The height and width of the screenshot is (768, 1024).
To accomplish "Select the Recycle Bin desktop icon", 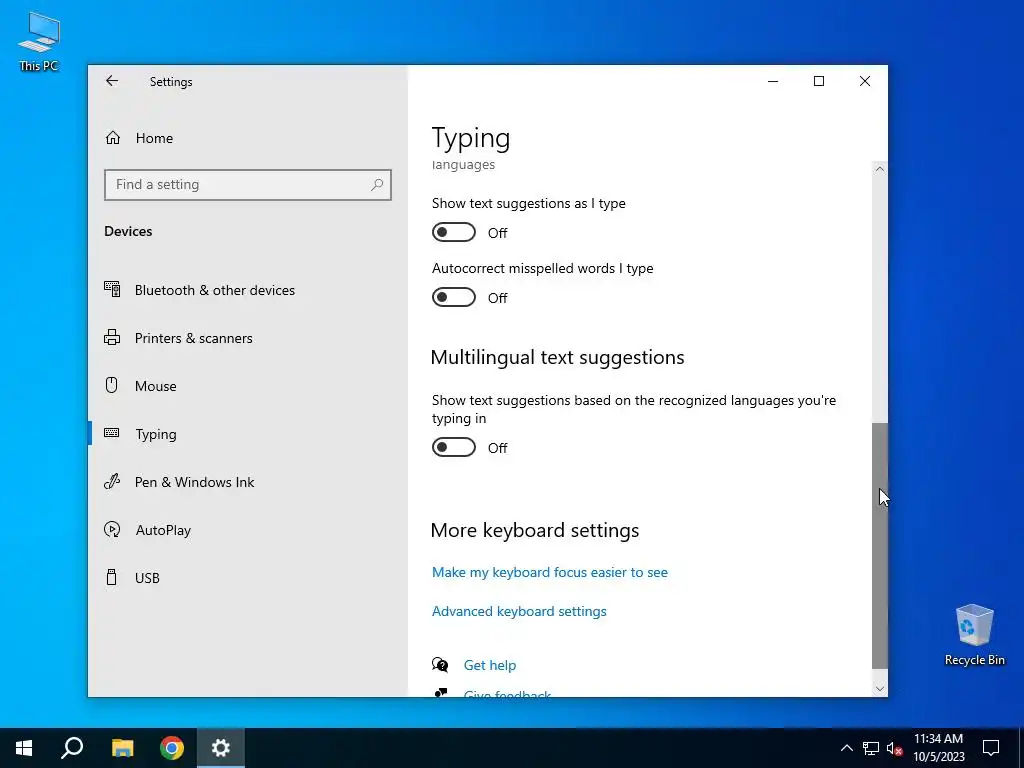I will (974, 634).
